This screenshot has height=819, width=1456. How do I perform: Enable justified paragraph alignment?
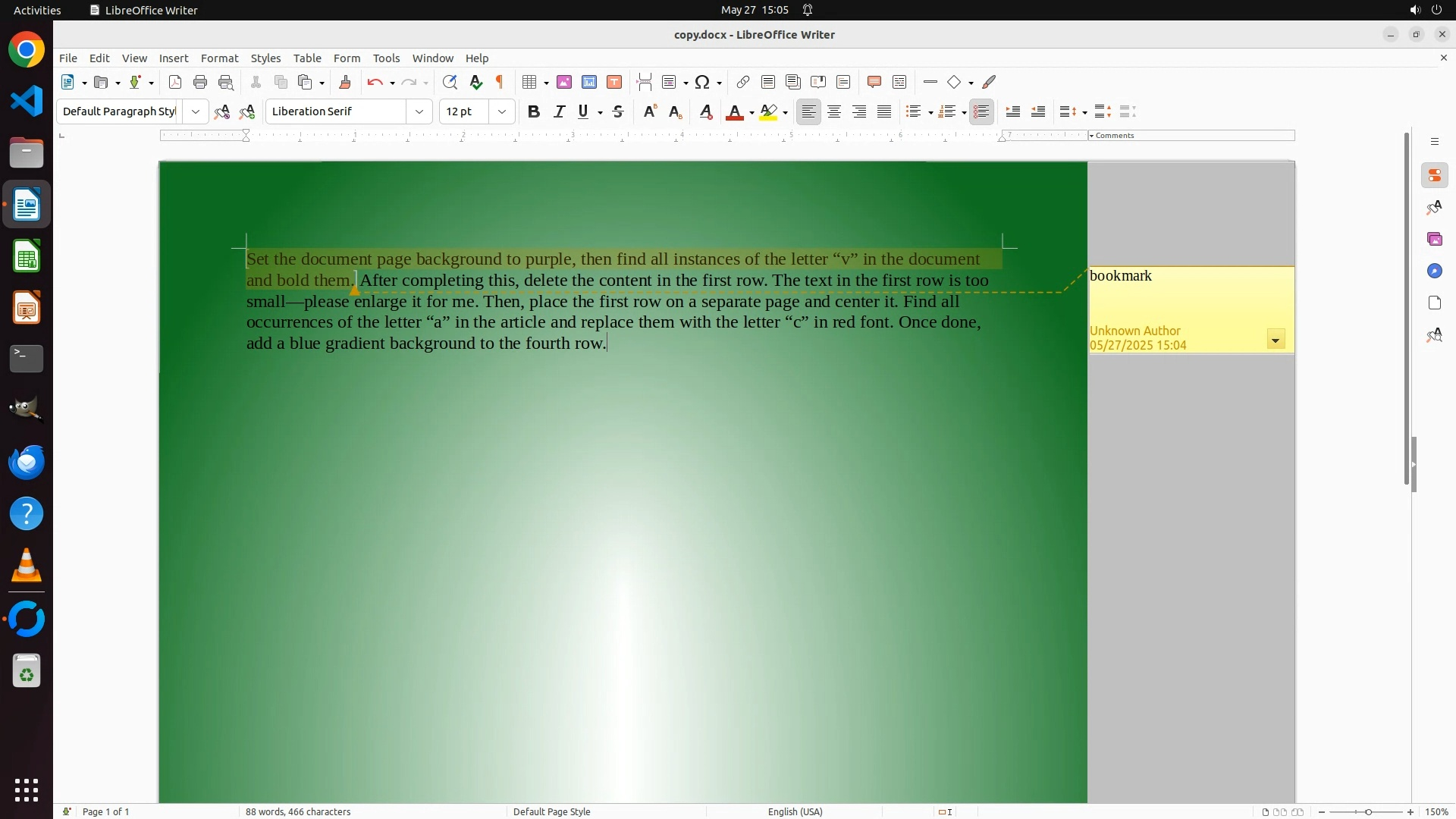(884, 111)
